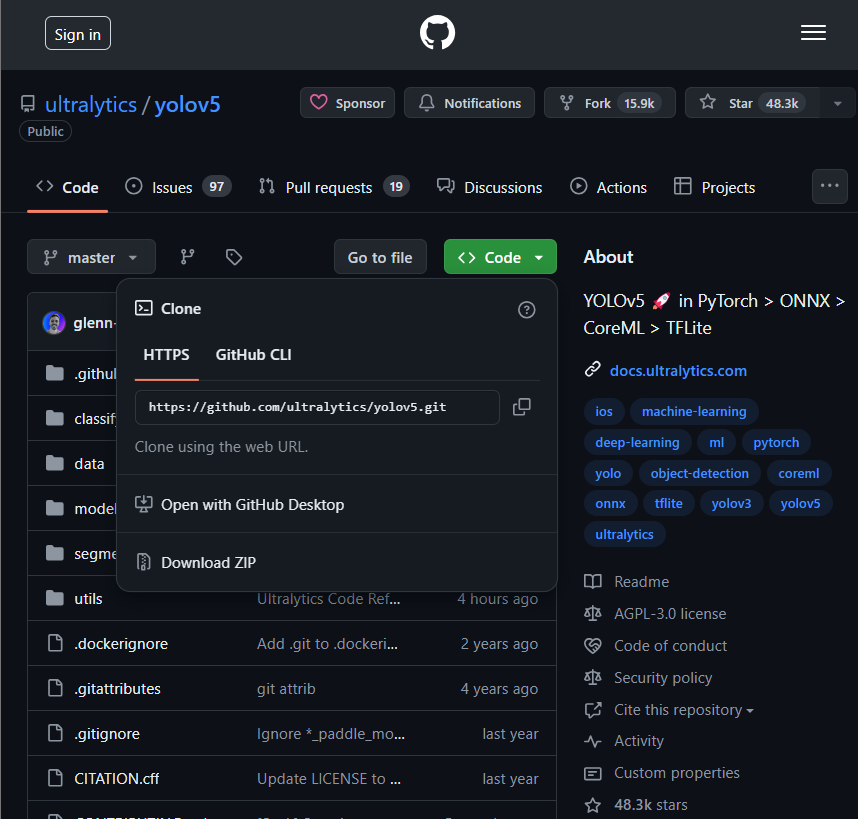Viewport: 858px width, 819px height.
Task: Open the yolov5 repository name link
Action: point(187,104)
